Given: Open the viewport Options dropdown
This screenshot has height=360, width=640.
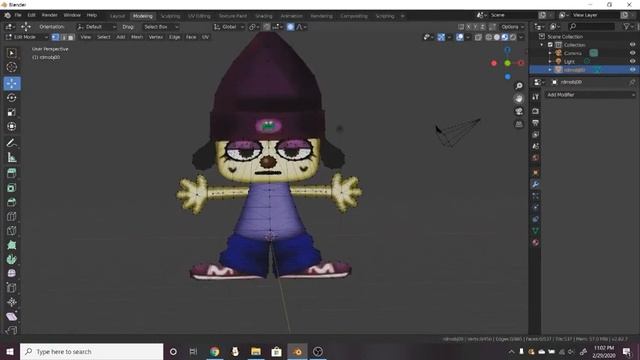Looking at the screenshot, I should pos(513,27).
